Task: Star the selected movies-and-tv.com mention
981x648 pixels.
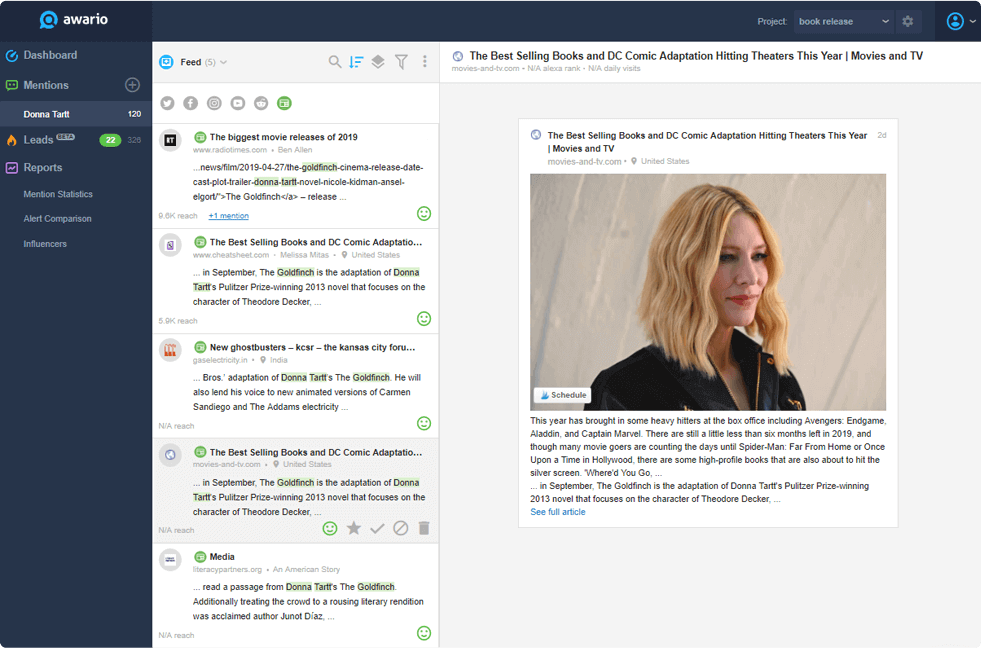Action: [353, 528]
